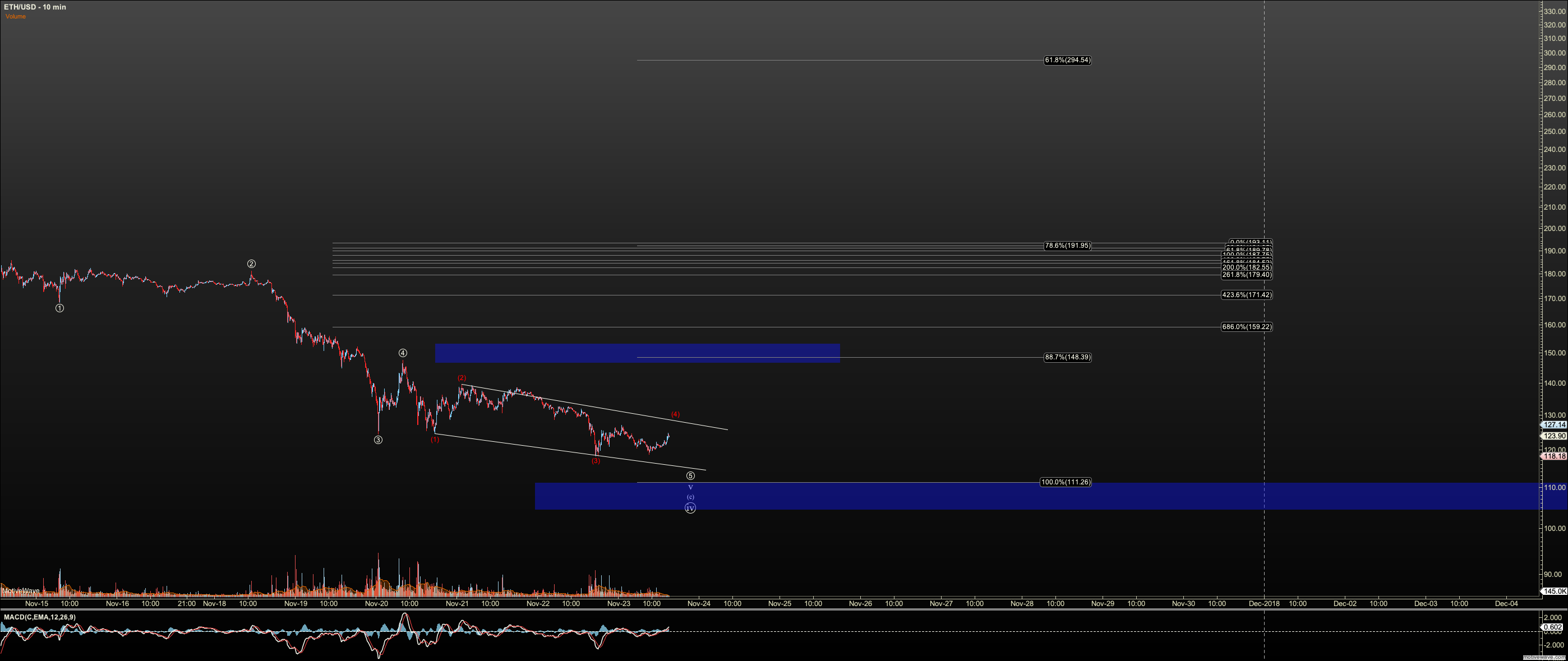Select circled wave 2 marker
The height and width of the screenshot is (661, 1568).
pyautogui.click(x=251, y=264)
